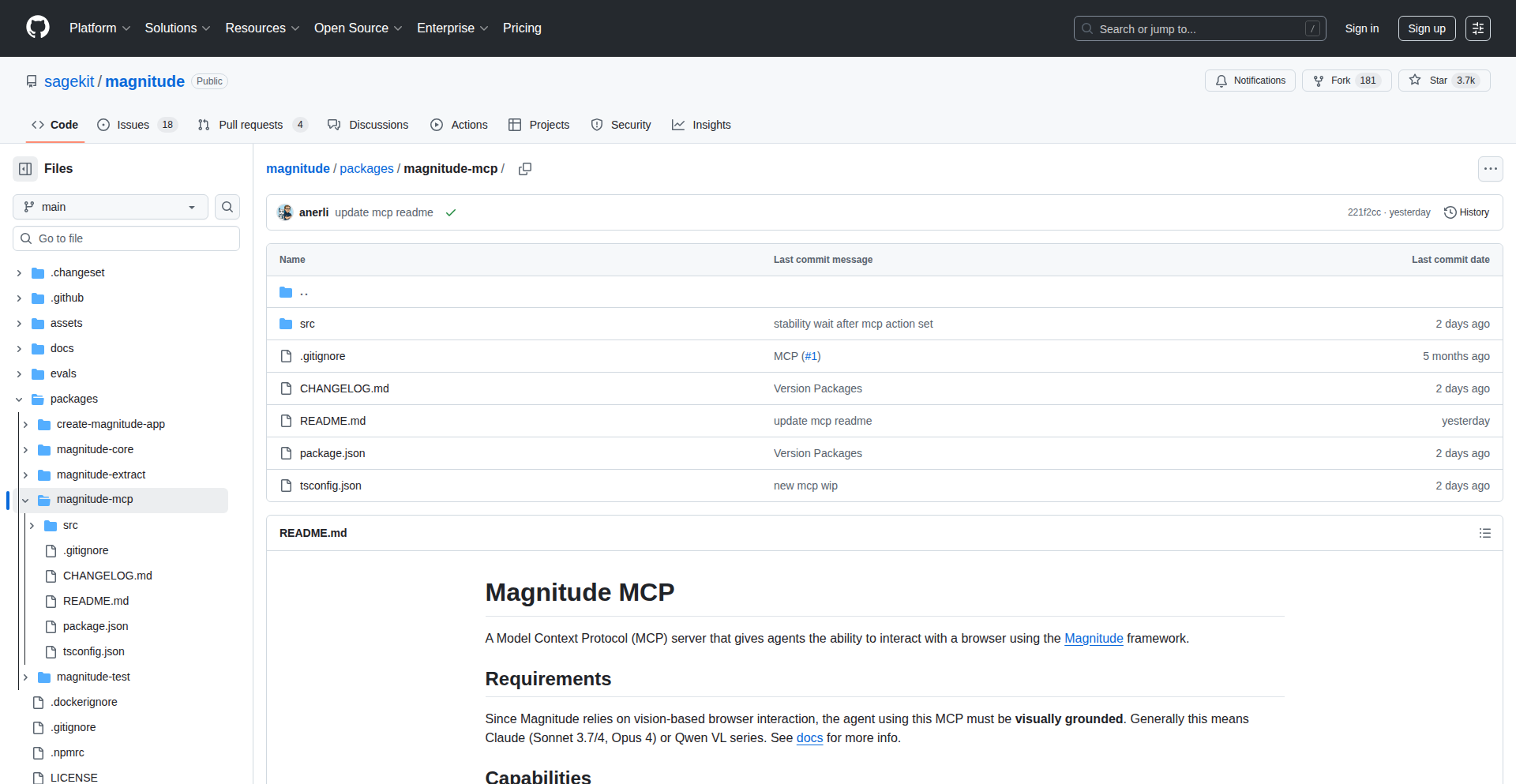This screenshot has height=784, width=1516.
Task: Open the GitHub homepage logo
Action: (x=38, y=28)
